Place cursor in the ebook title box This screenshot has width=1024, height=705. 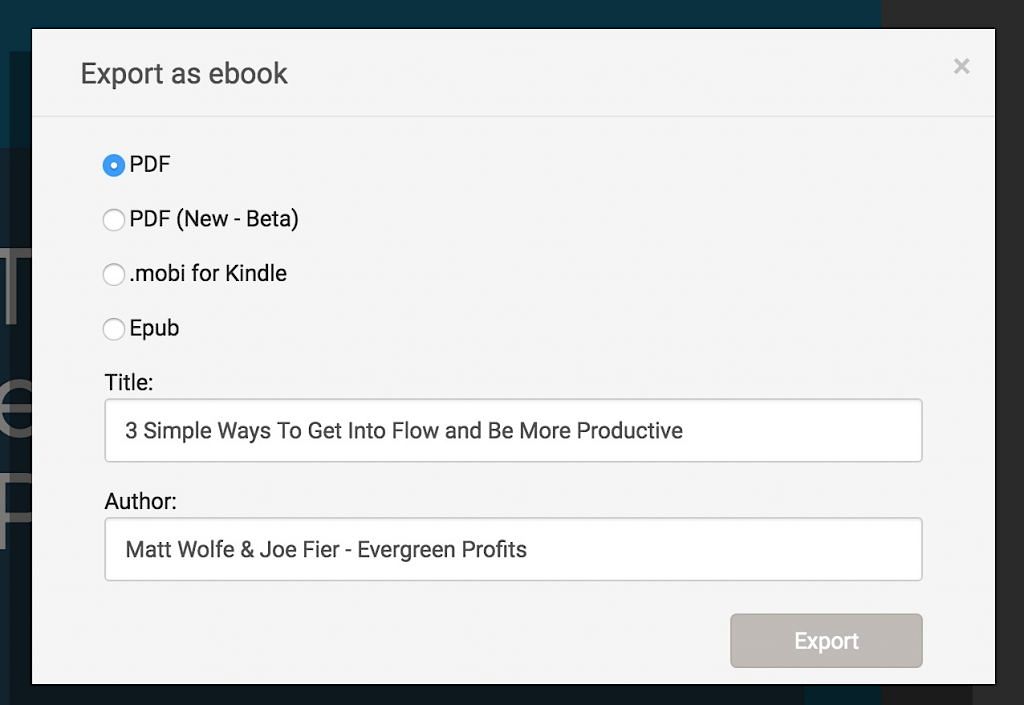click(x=512, y=430)
